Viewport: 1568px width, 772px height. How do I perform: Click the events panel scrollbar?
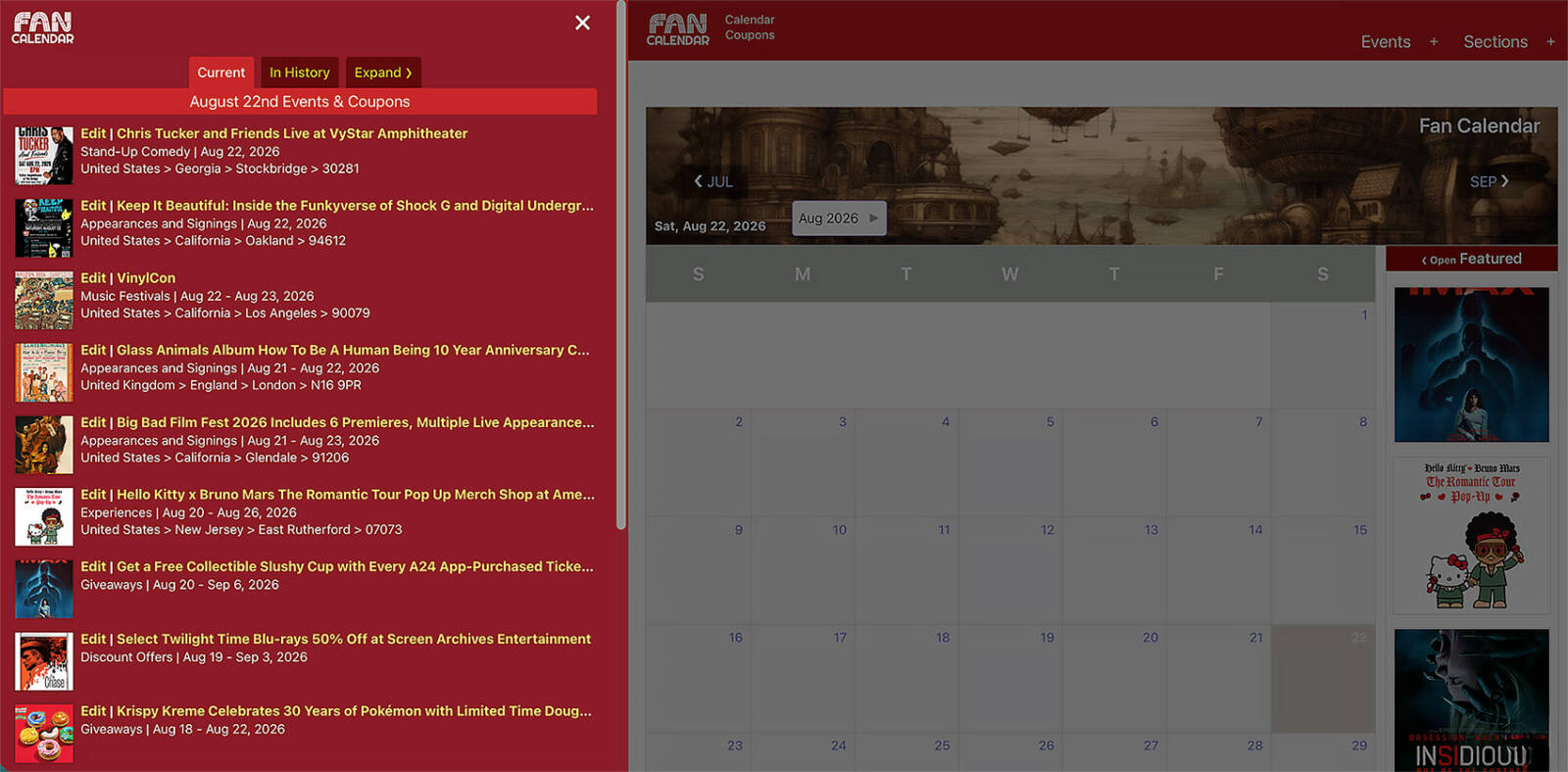pyautogui.click(x=621, y=265)
